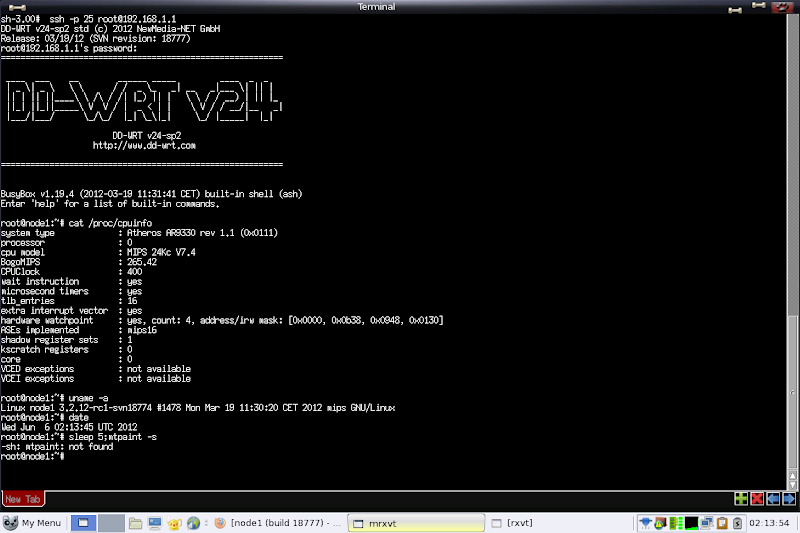Viewport: 800px width, 533px height.
Task: Launch the yellow teapot application icon
Action: 174,523
